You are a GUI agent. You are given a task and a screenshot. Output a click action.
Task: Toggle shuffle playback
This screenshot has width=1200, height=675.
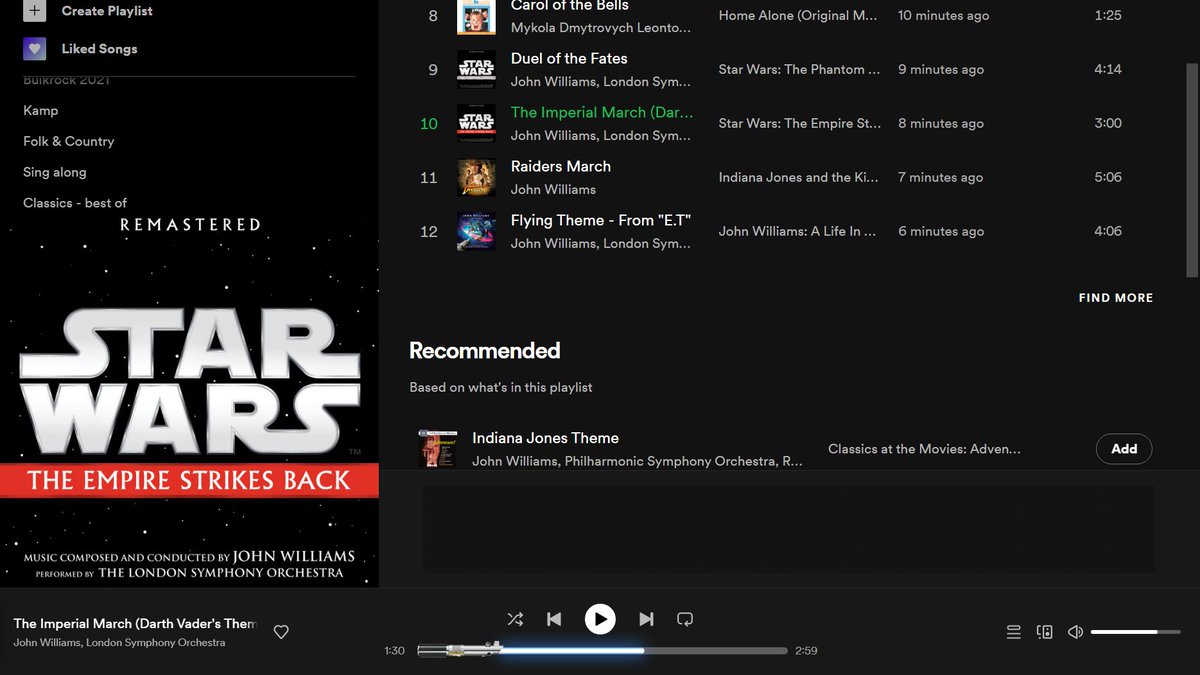point(515,619)
